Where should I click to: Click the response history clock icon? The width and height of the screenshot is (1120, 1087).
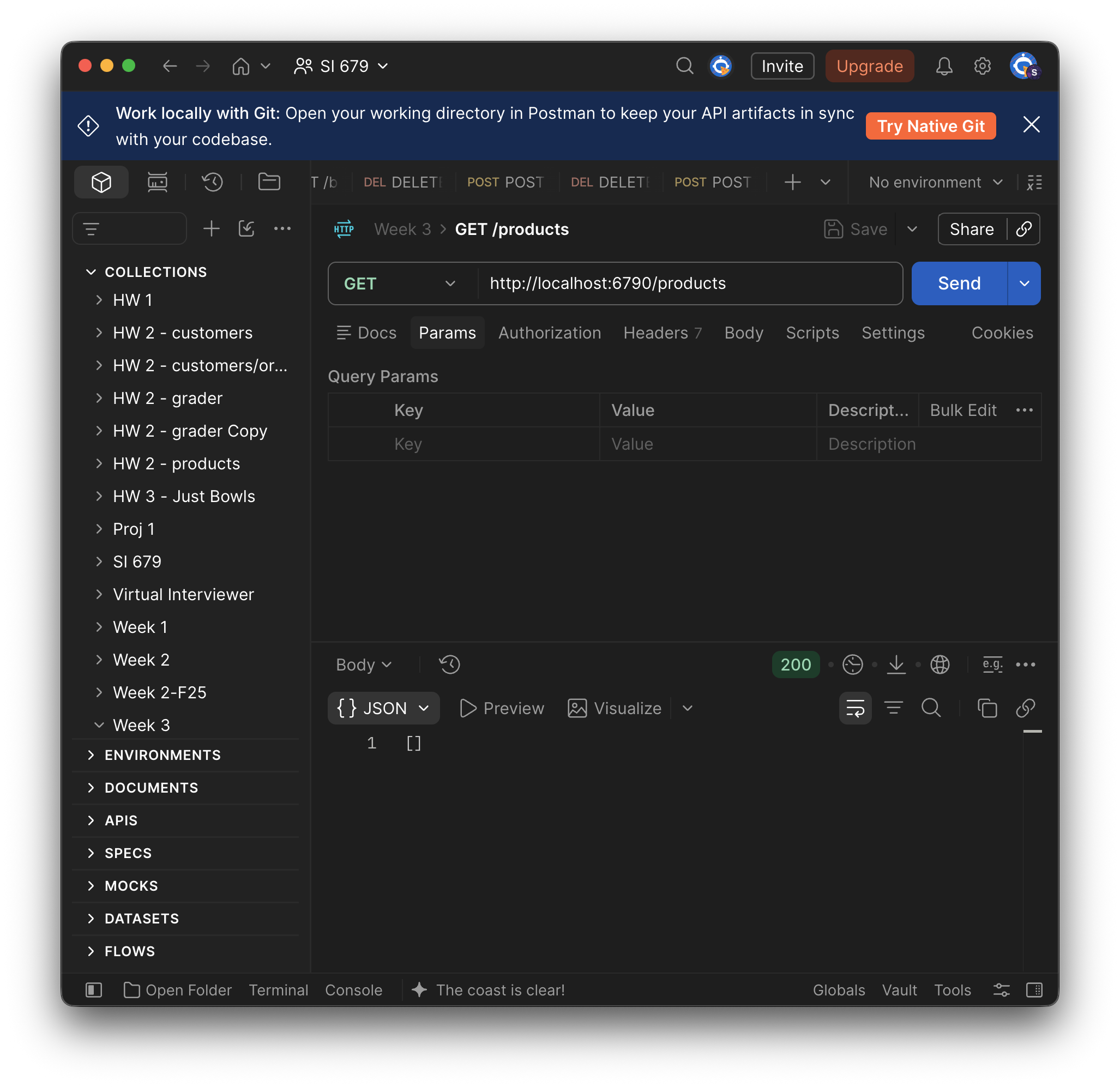coord(450,665)
